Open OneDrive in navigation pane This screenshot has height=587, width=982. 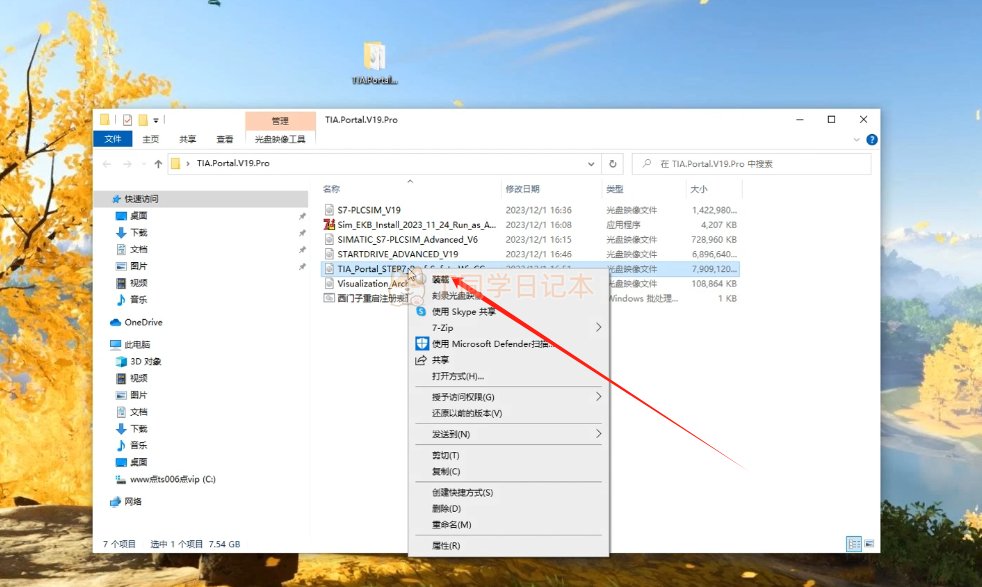[x=143, y=322]
